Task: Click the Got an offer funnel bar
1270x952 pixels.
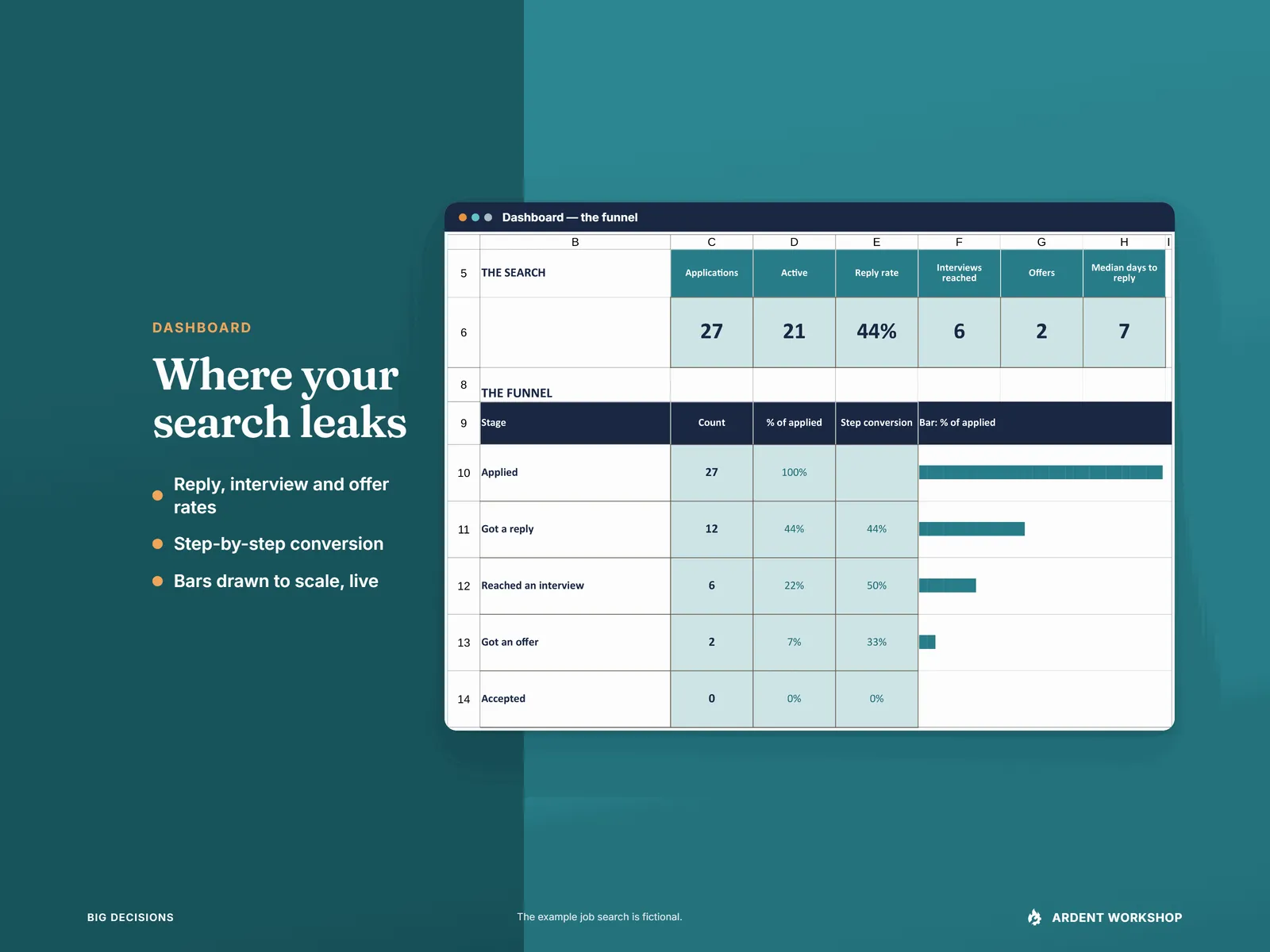Action: click(927, 642)
